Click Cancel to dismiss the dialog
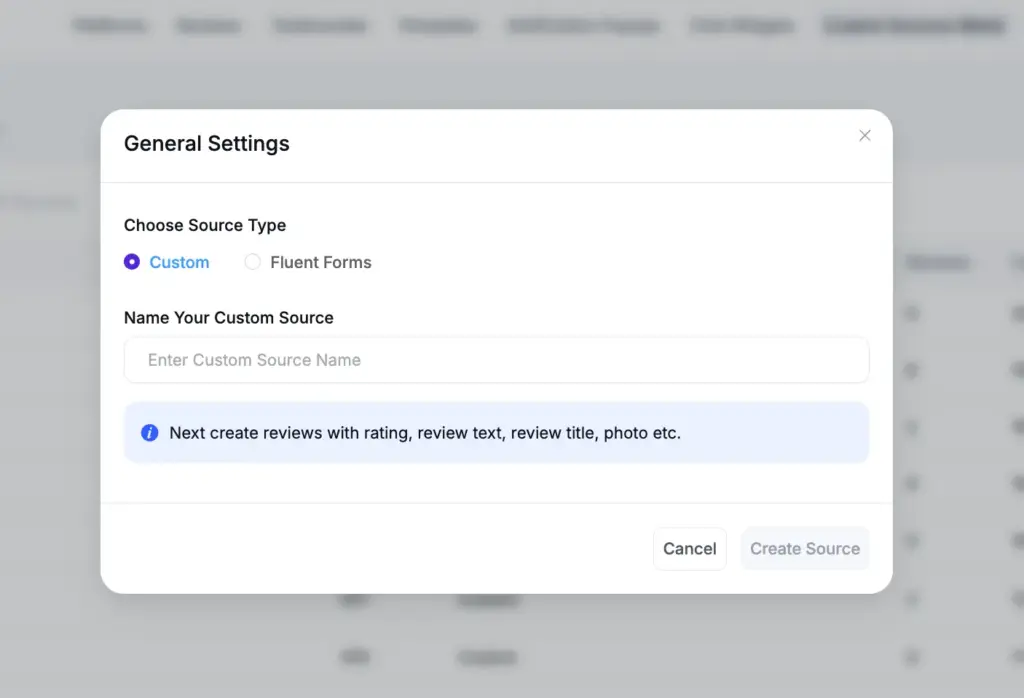Viewport: 1024px width, 698px height. 689,548
